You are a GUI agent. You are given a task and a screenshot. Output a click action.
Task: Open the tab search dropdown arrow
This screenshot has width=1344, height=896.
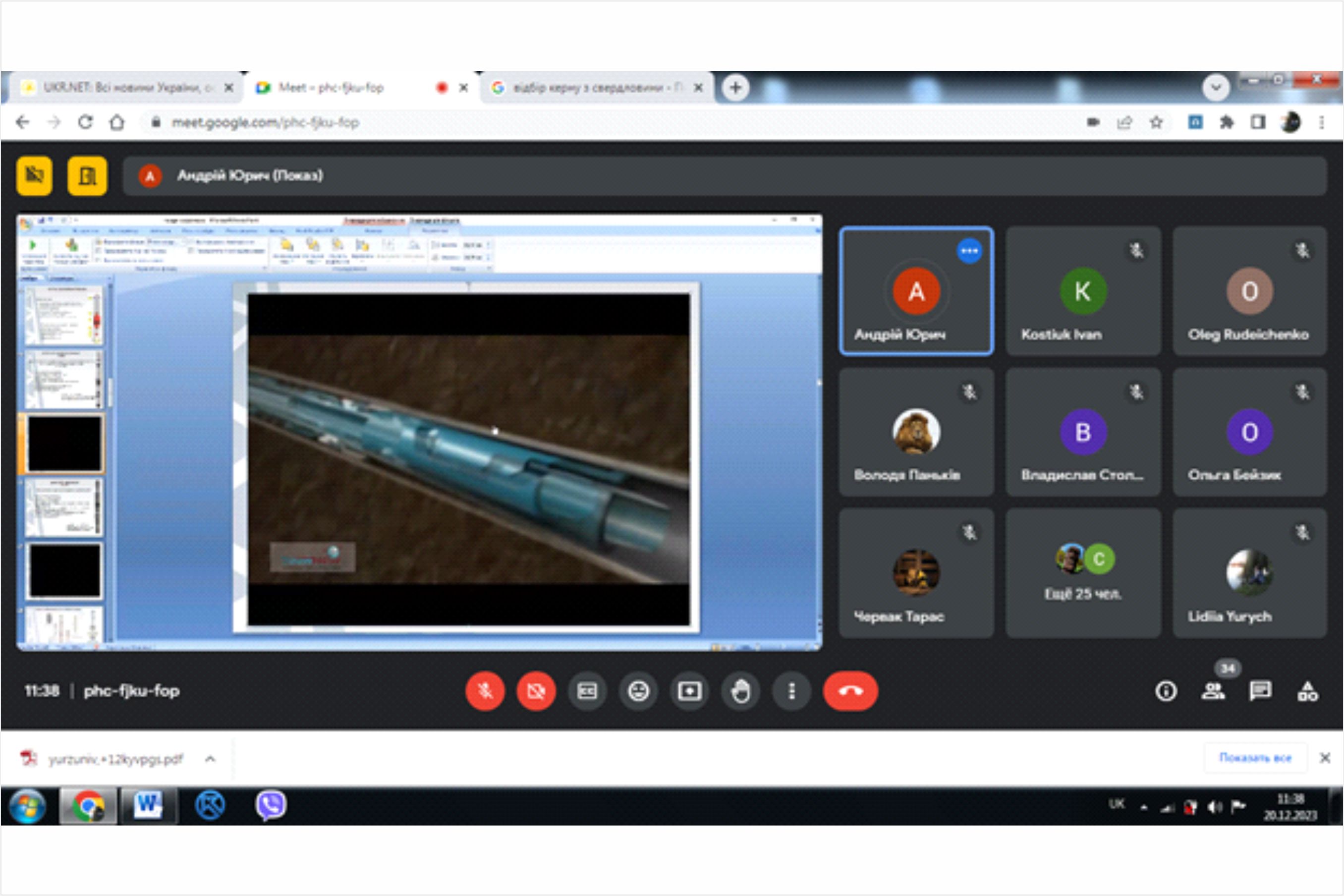tap(1216, 87)
